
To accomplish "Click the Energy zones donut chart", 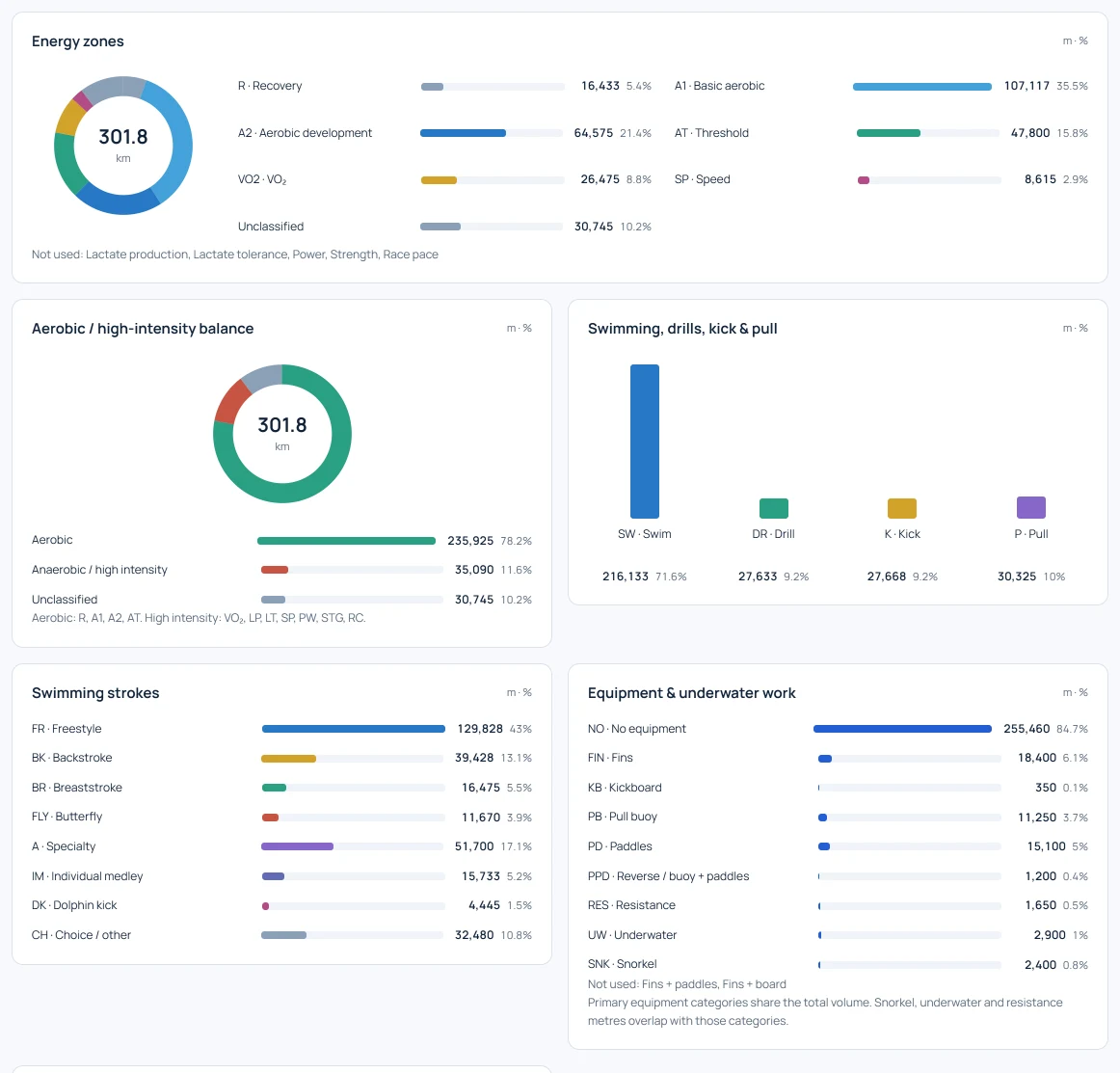I will (x=123, y=145).
